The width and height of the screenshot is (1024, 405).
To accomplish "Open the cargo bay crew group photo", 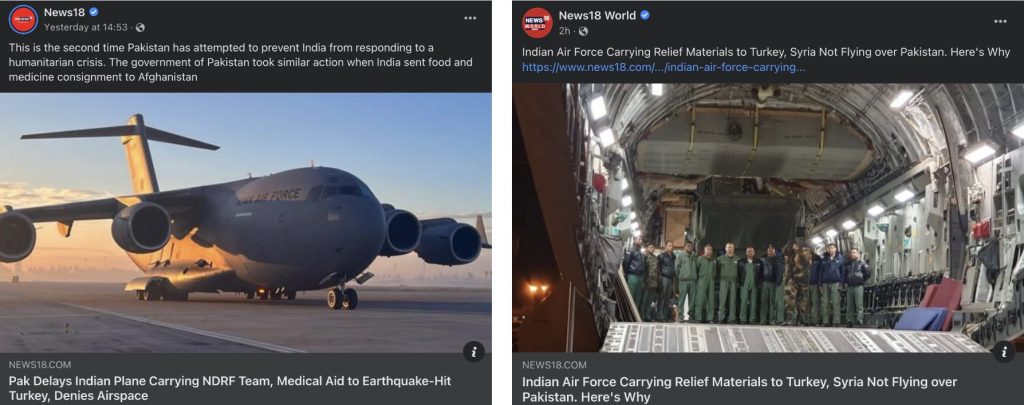I will pyautogui.click(x=768, y=218).
